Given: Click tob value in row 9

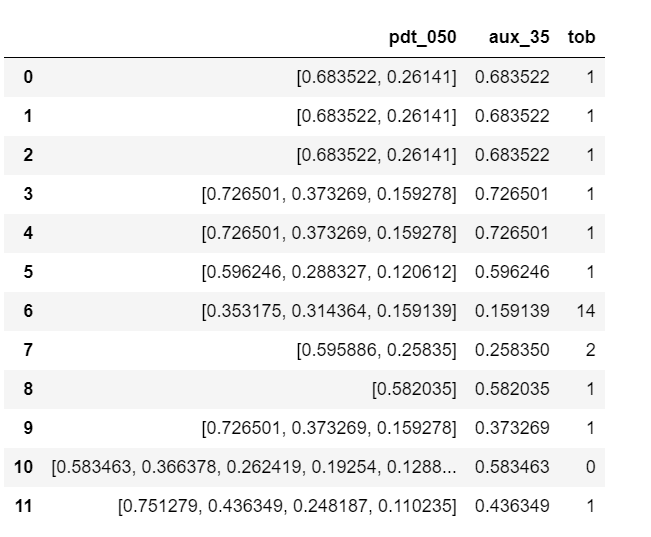Looking at the screenshot, I should [x=590, y=428].
